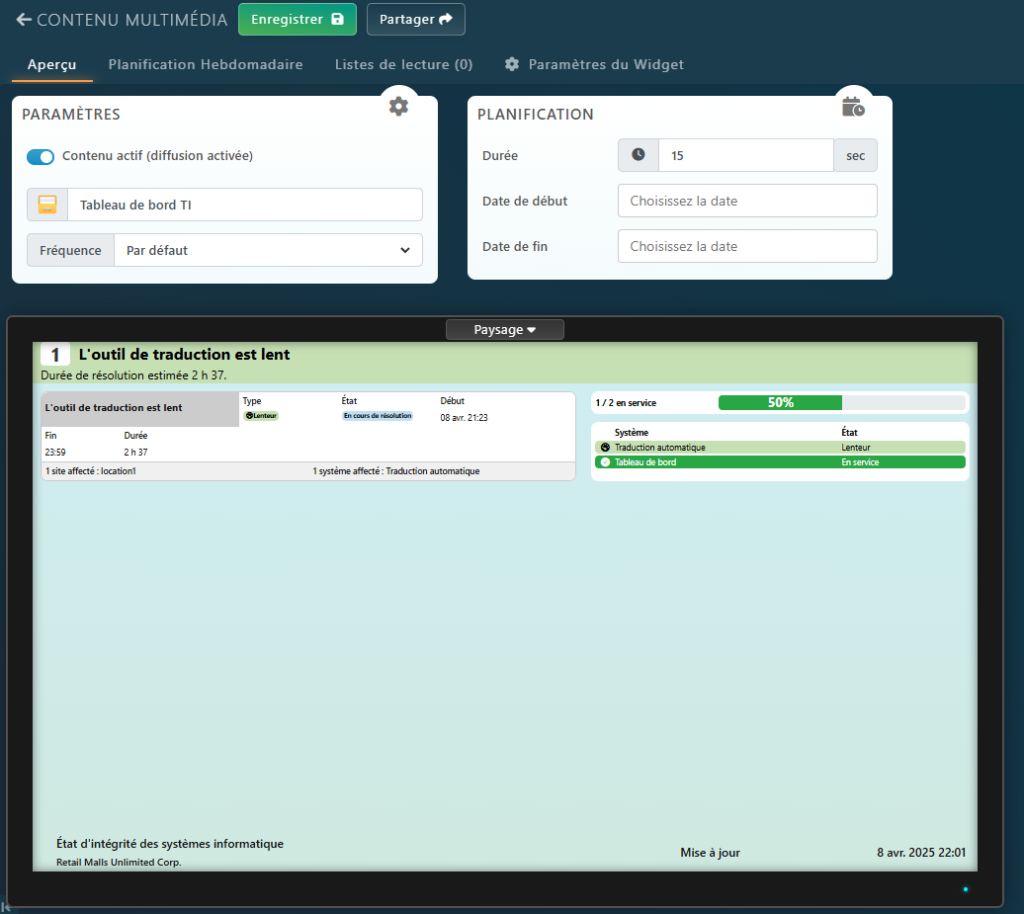The width and height of the screenshot is (1024, 914).
Task: Toggle the Contenu actif switch
Action: click(40, 156)
